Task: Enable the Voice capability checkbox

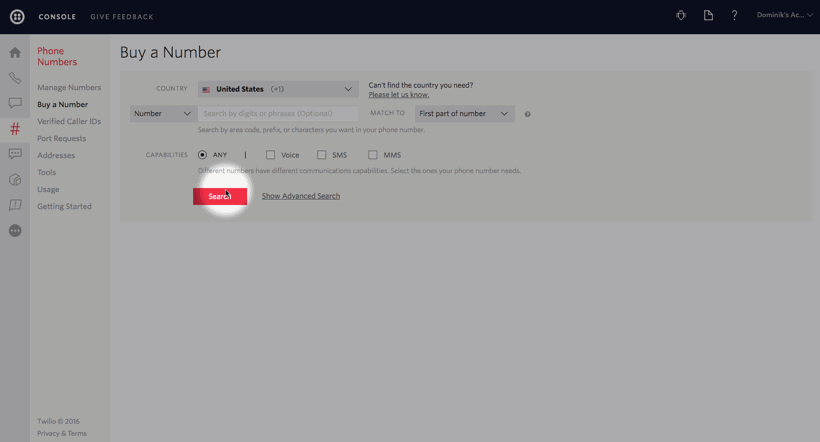Action: (x=270, y=155)
